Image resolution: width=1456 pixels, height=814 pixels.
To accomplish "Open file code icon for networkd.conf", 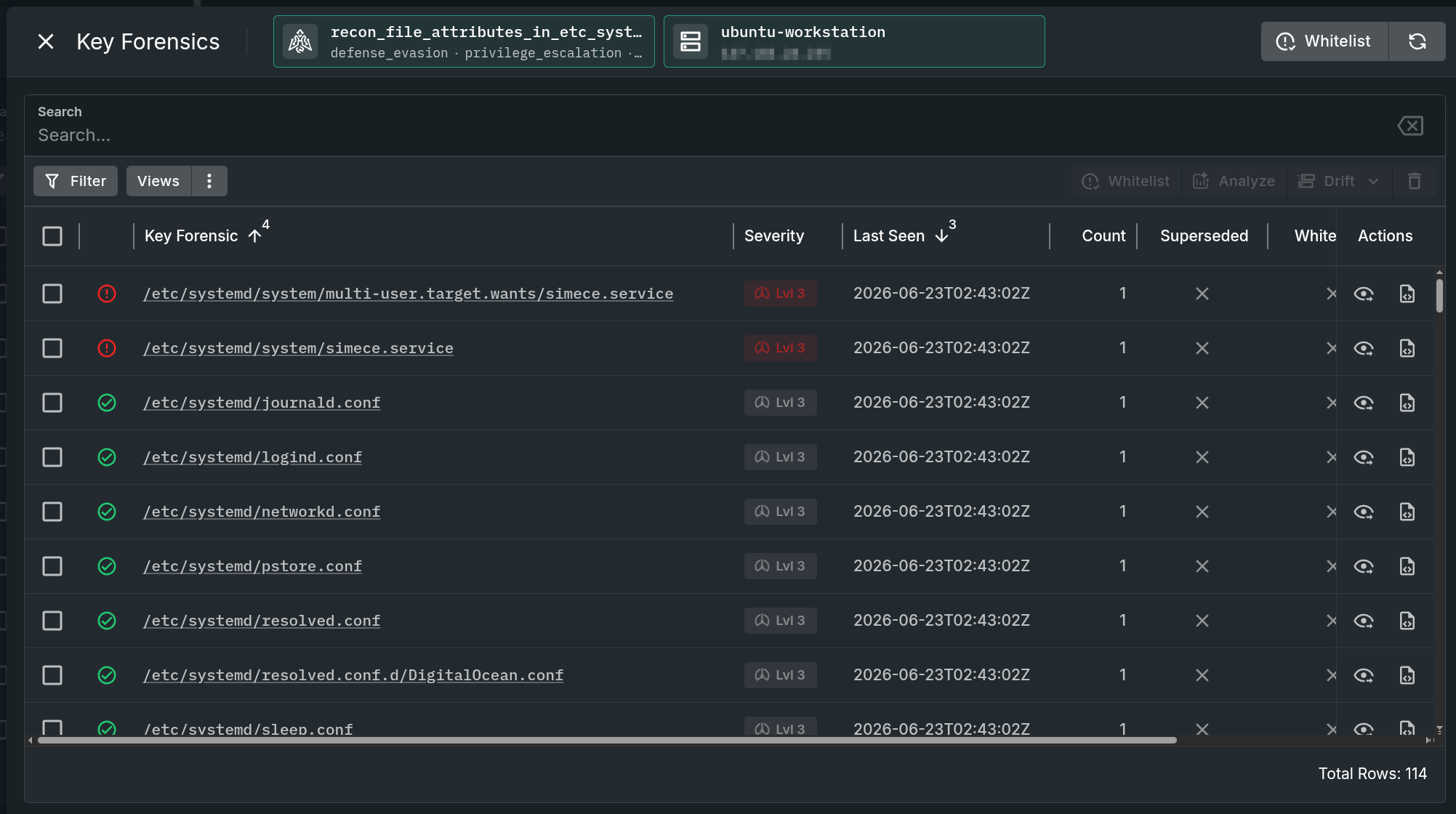I will [x=1407, y=512].
